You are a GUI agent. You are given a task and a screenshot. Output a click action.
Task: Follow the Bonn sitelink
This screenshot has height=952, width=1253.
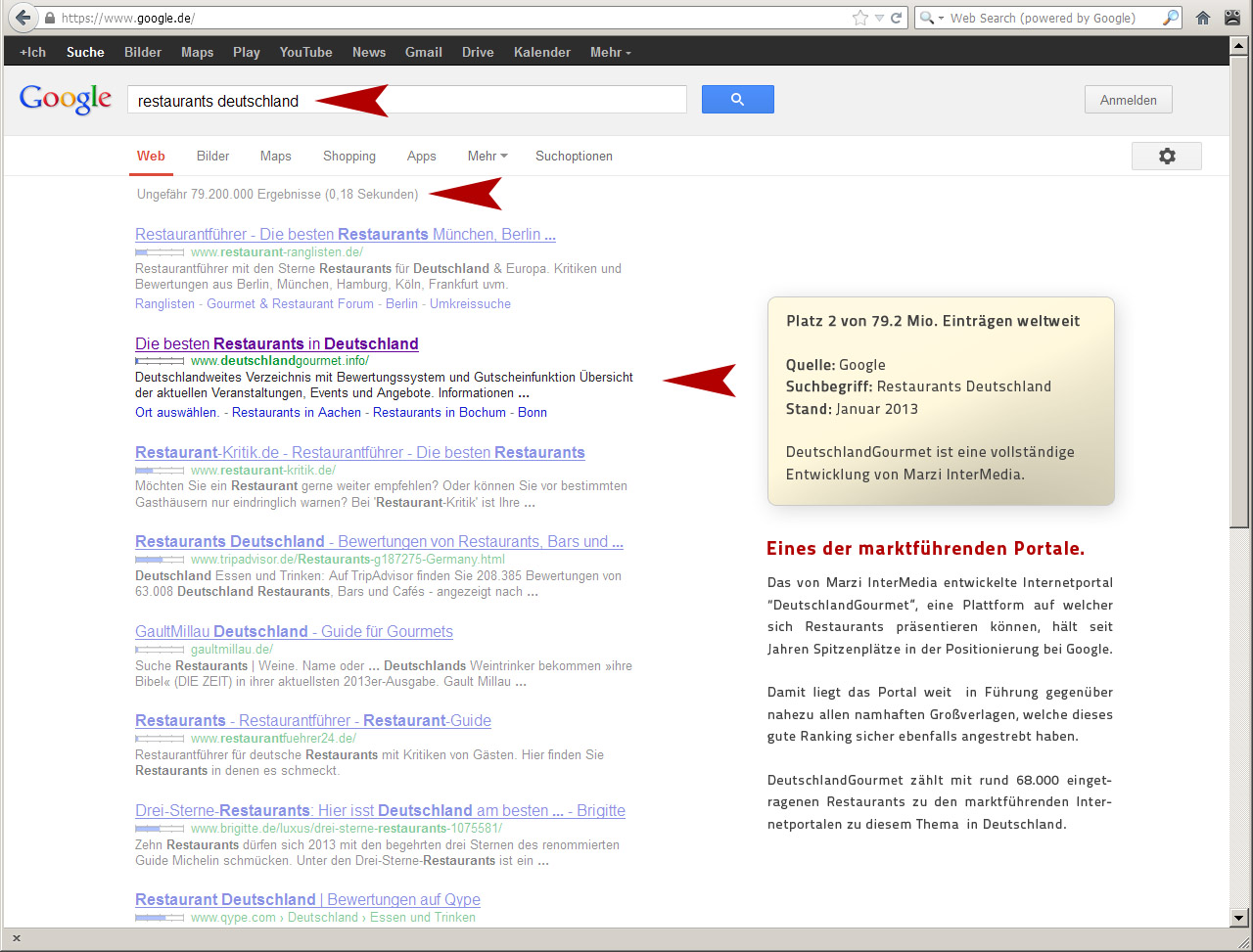point(533,413)
